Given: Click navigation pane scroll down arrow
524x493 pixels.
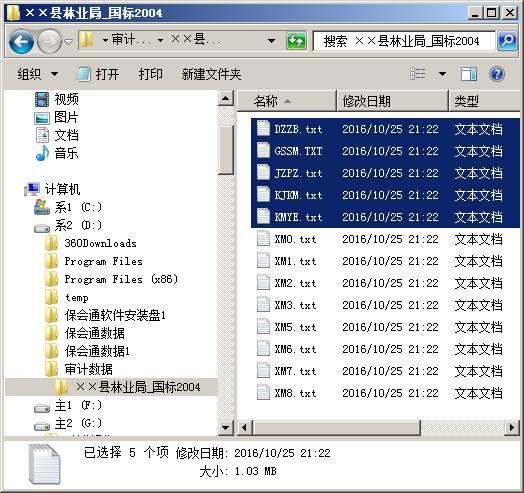Looking at the screenshot, I should click(226, 427).
